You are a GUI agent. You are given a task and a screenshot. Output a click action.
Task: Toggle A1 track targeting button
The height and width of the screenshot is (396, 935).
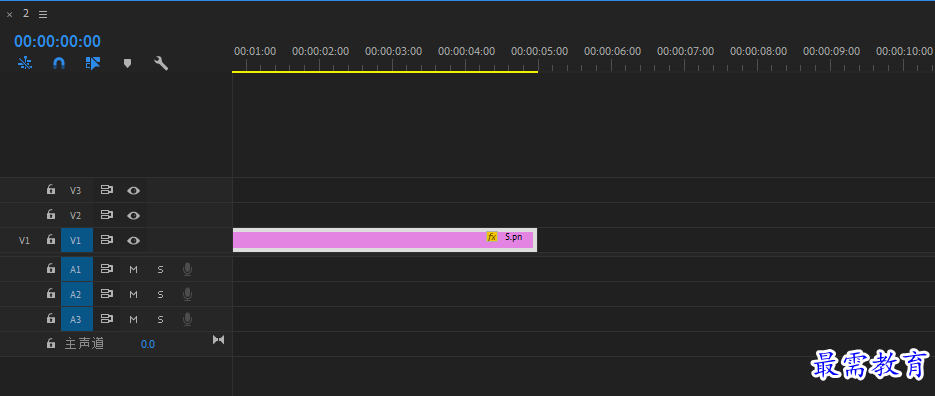click(x=77, y=269)
